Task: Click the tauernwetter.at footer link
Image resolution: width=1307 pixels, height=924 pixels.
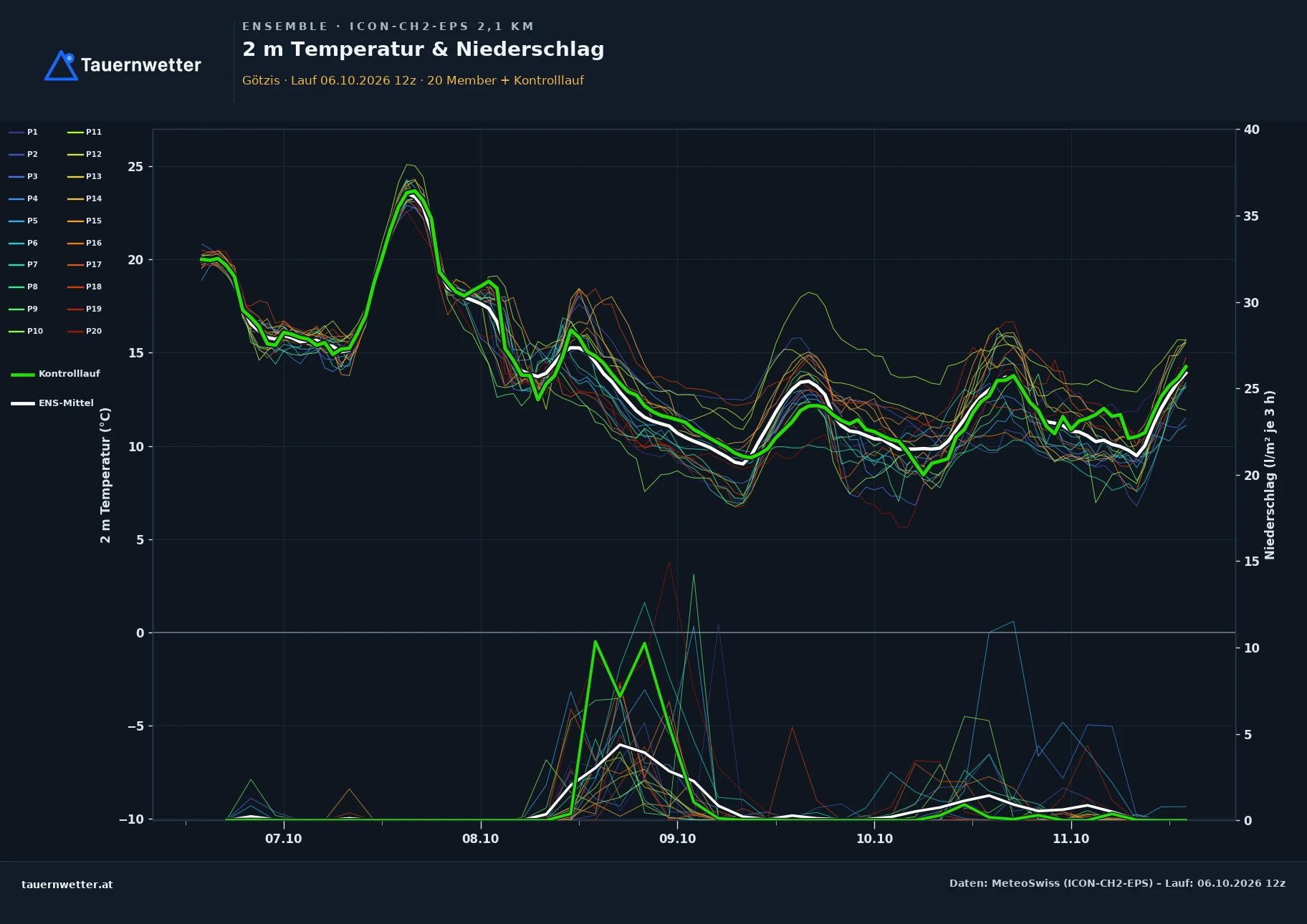Action: 67,885
